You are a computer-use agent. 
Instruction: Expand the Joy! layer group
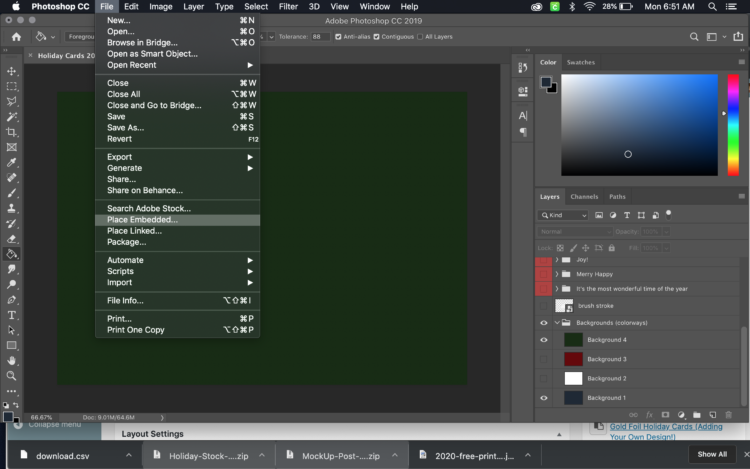pyautogui.click(x=557, y=260)
